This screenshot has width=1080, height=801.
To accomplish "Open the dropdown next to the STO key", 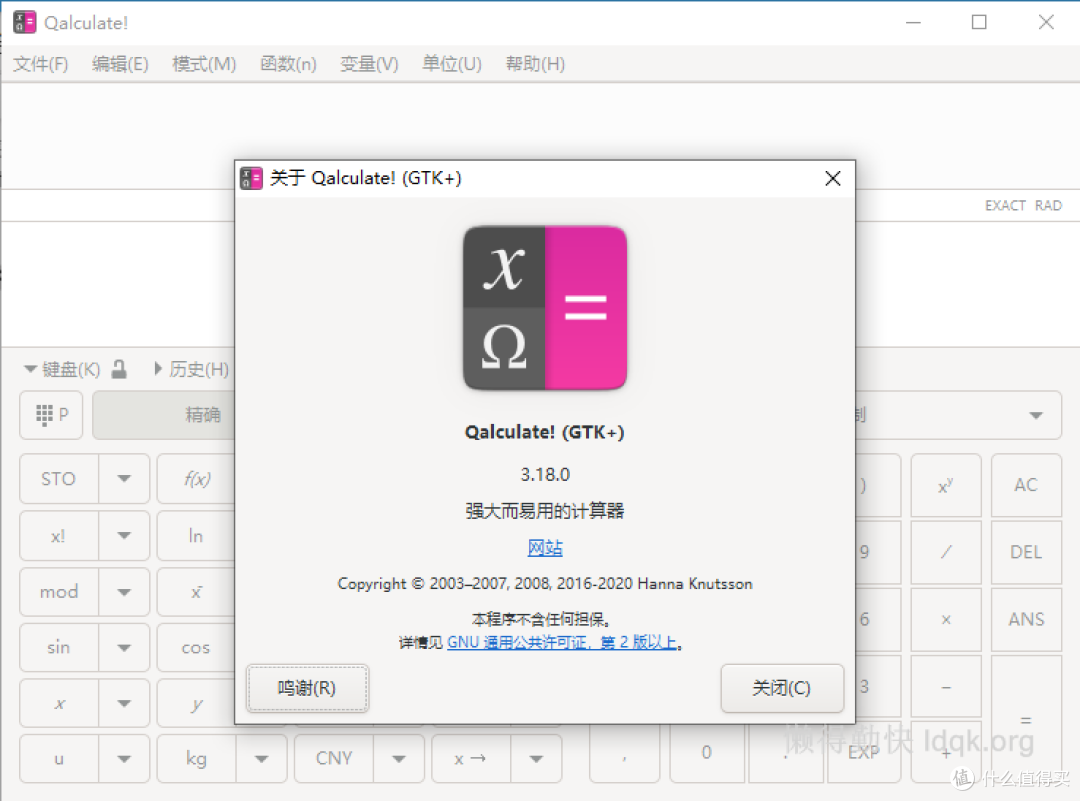I will pos(125,478).
